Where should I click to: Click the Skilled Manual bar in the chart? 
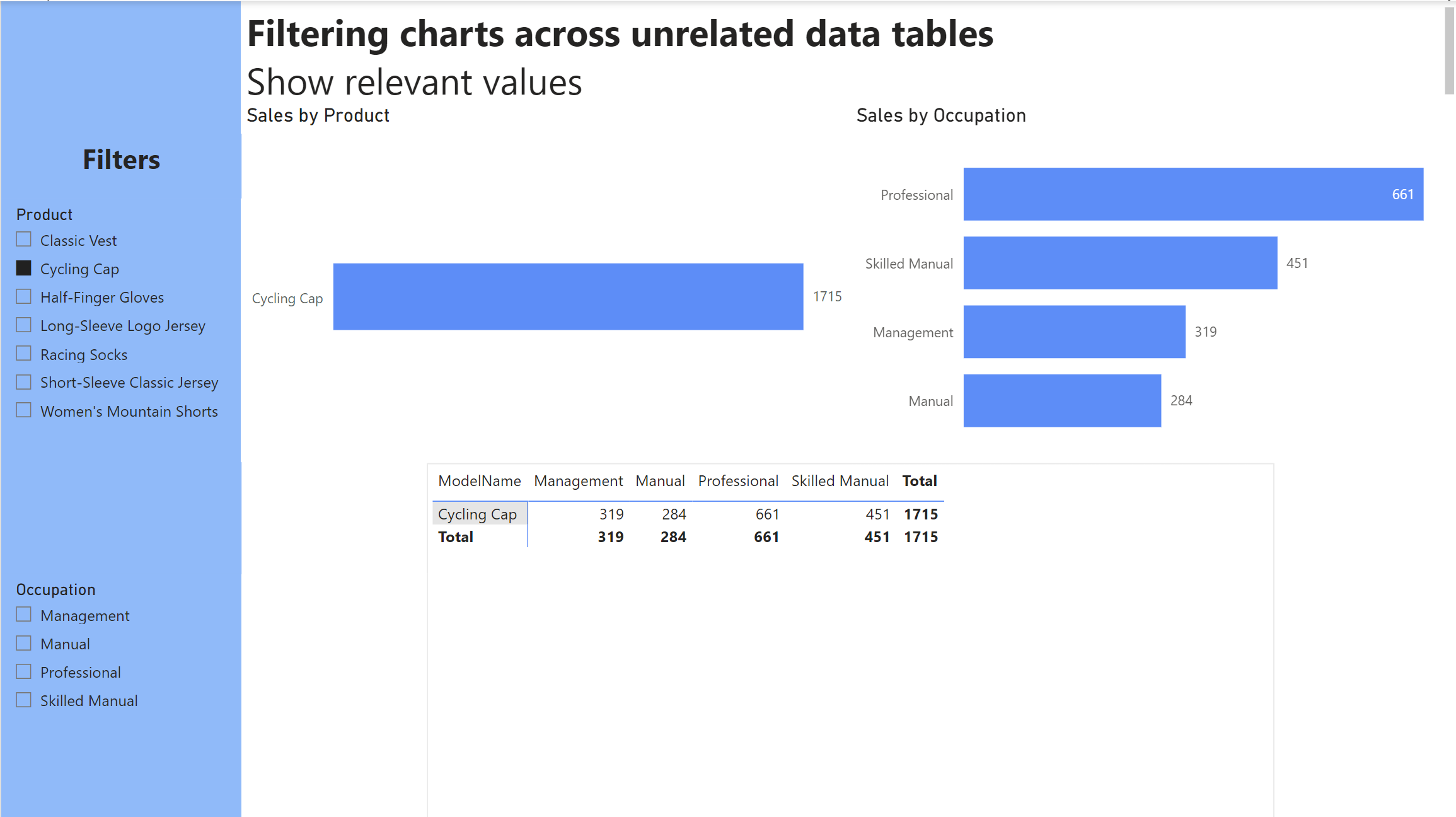click(1120, 263)
